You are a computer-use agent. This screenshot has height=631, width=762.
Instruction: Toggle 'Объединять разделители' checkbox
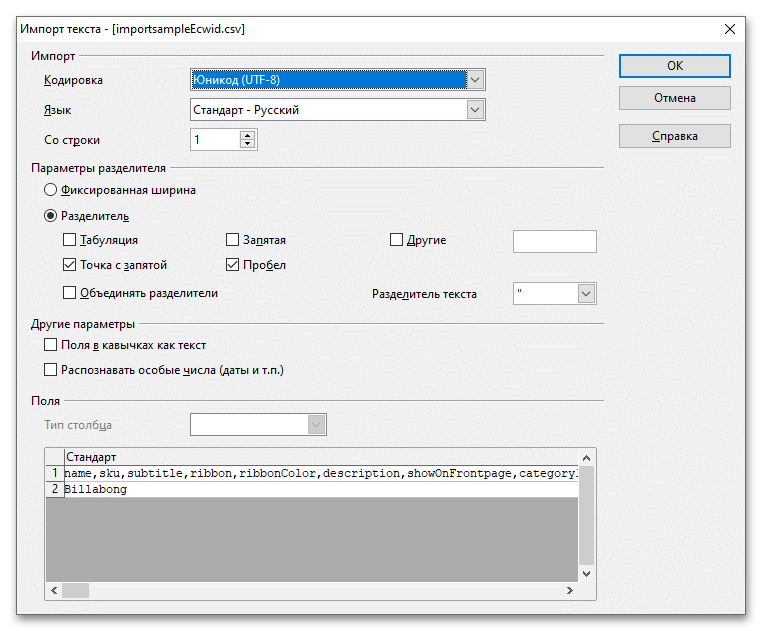click(x=69, y=293)
